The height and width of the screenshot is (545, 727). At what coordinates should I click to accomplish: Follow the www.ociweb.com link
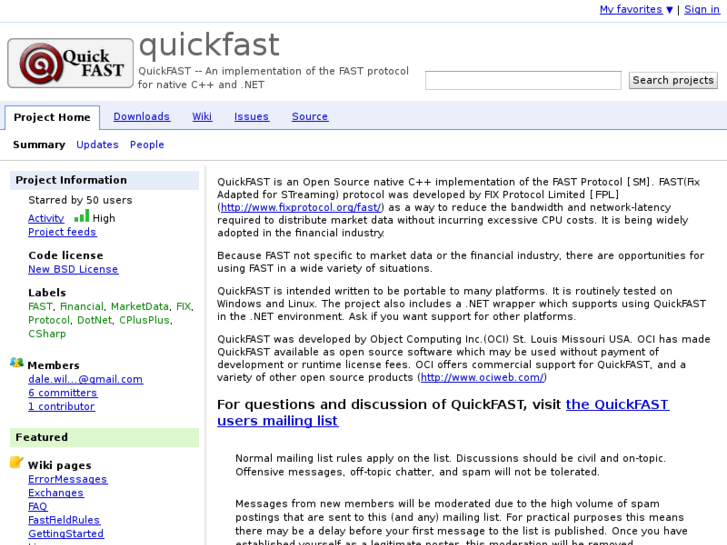(482, 378)
